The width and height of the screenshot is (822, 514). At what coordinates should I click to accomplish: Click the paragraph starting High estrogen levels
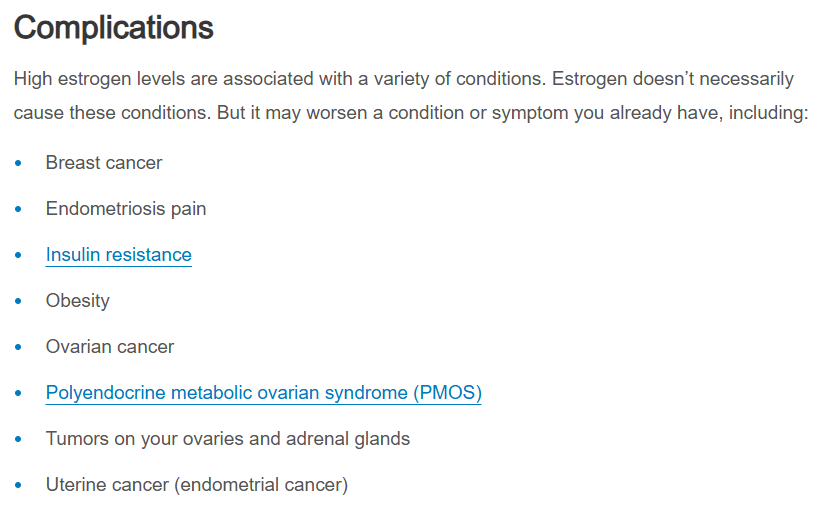click(x=411, y=96)
